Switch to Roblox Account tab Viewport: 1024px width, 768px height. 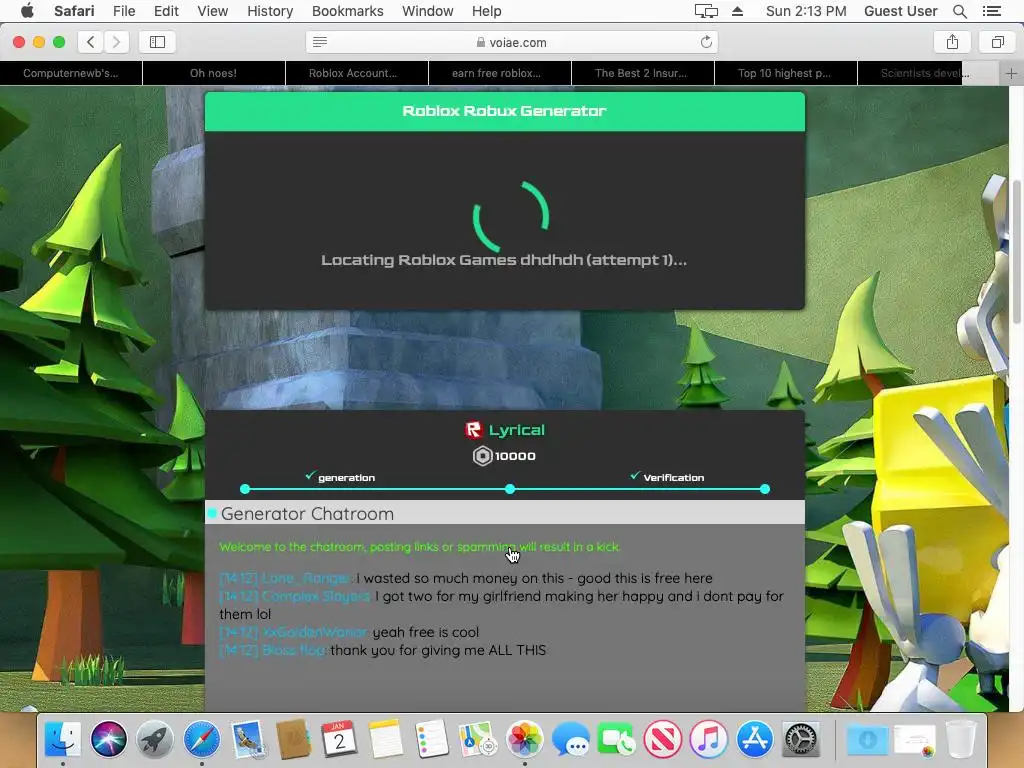point(357,73)
